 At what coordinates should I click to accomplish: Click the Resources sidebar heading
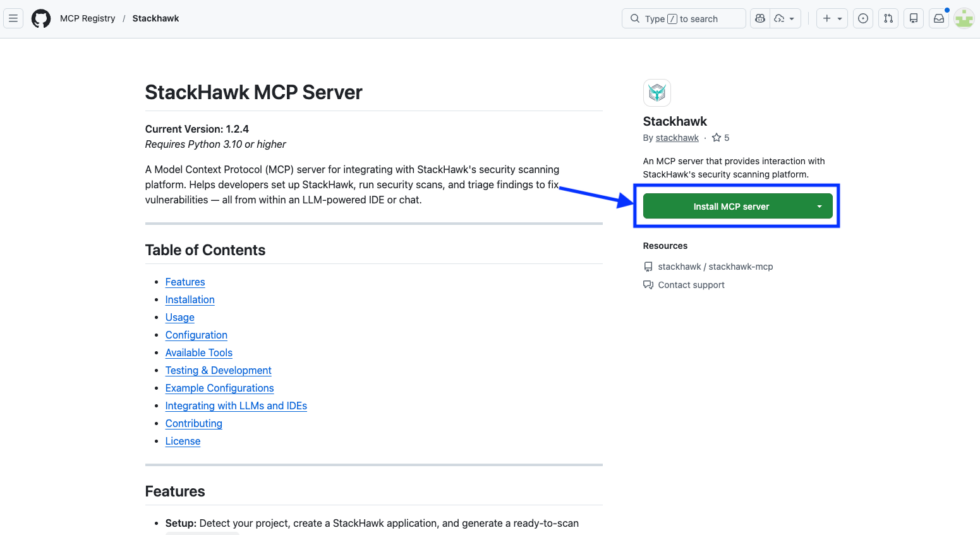tap(665, 246)
